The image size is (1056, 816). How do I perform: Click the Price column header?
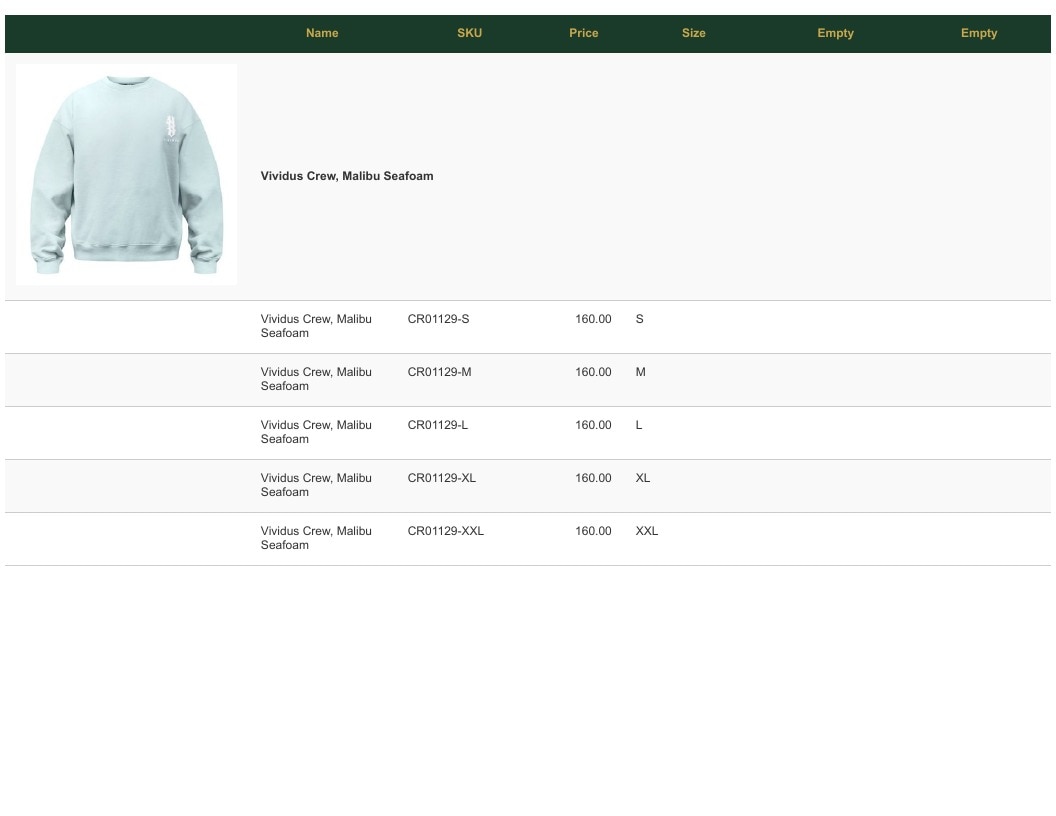click(x=583, y=33)
